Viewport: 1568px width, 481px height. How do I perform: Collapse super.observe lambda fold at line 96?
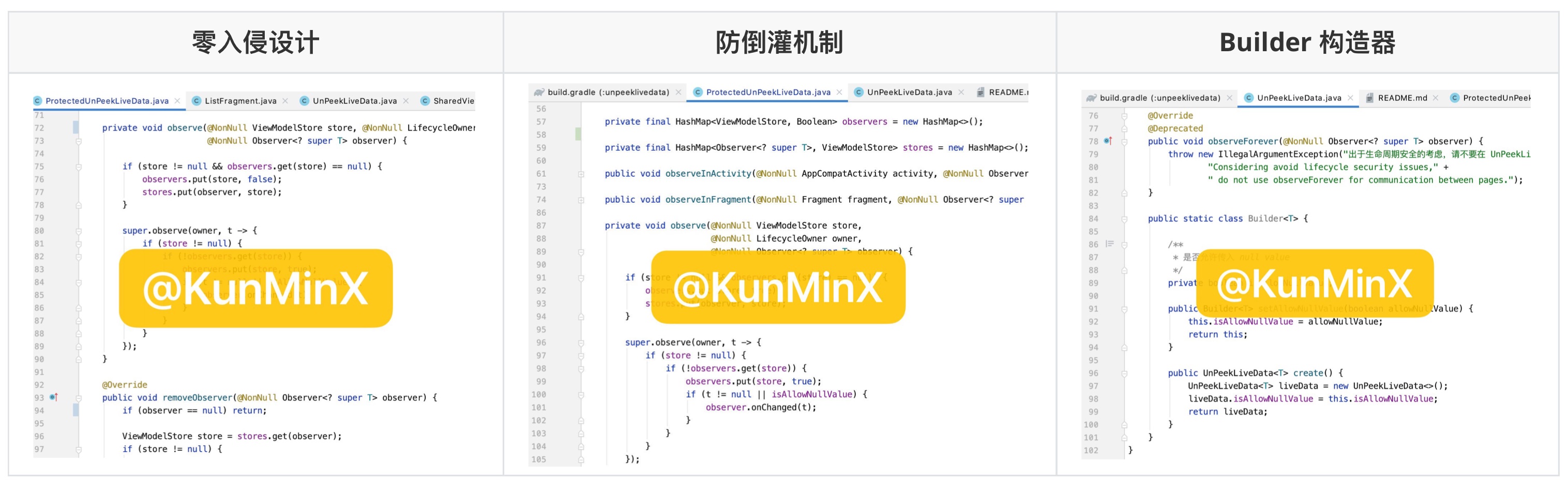[581, 343]
